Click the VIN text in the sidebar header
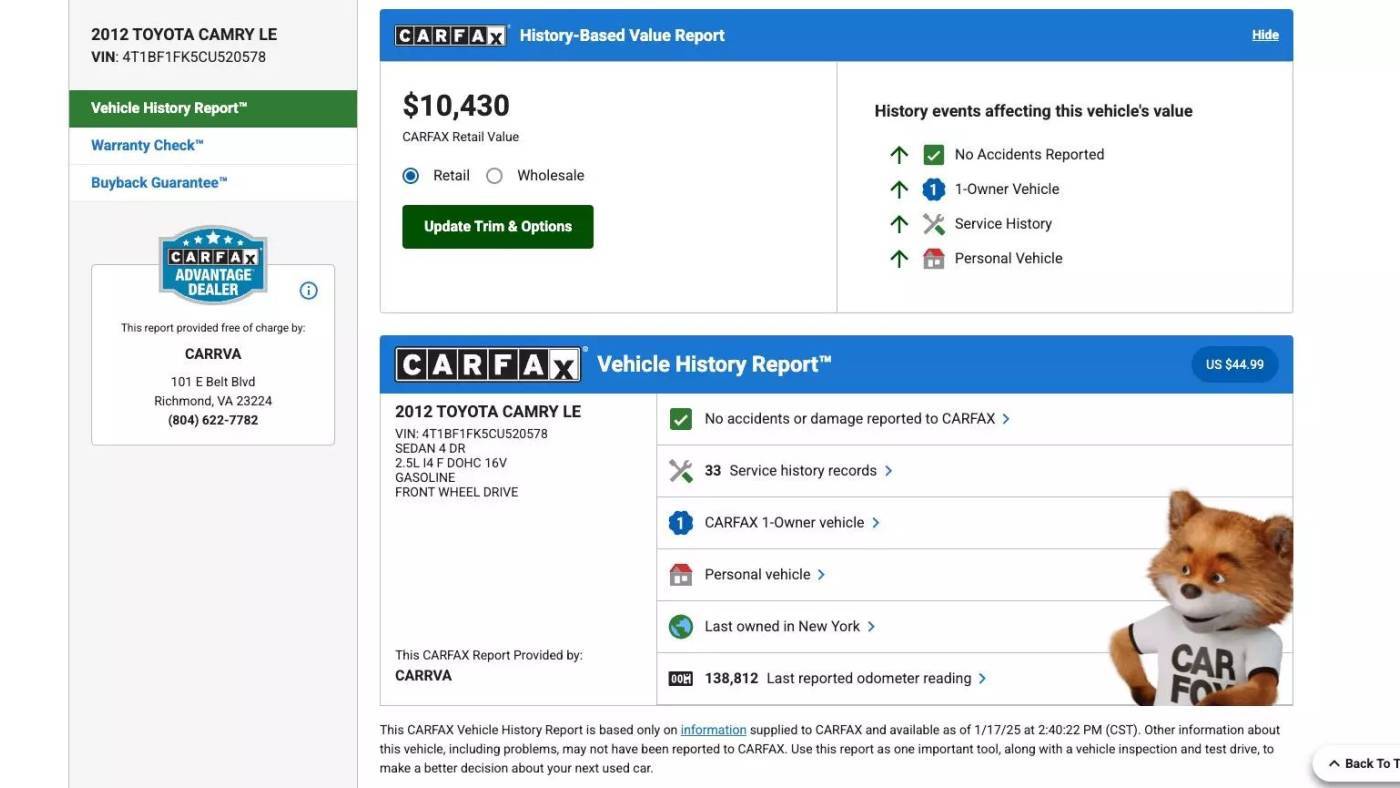The image size is (1400, 788). point(179,58)
